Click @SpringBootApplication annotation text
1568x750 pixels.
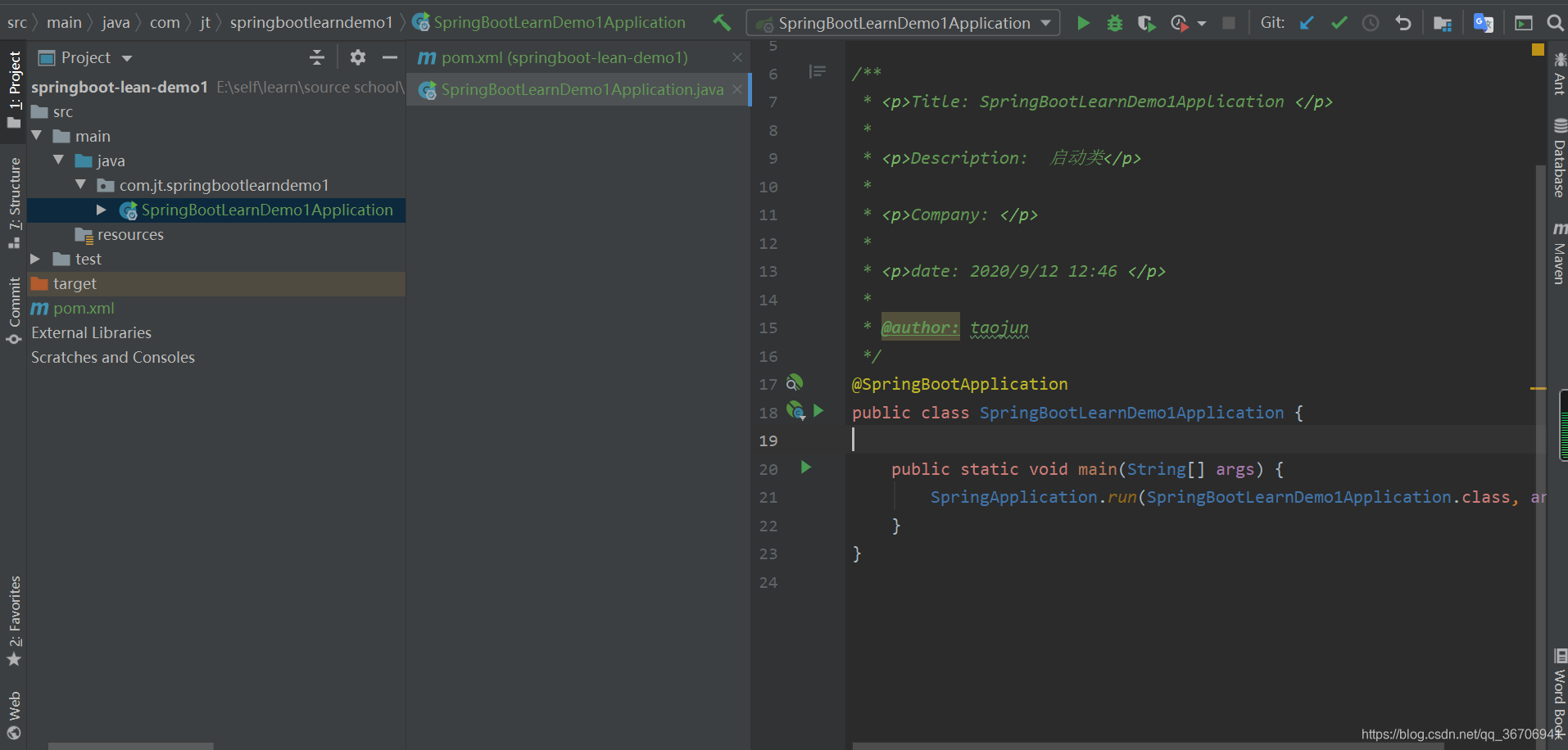959,384
